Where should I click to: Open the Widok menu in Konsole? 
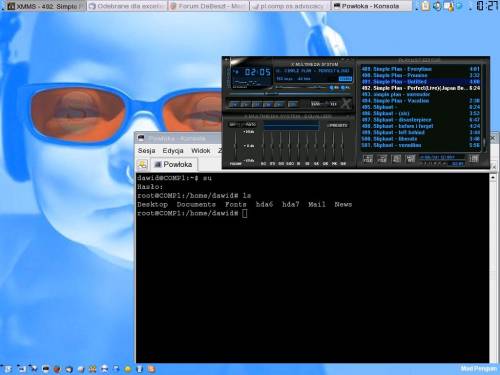[201, 151]
